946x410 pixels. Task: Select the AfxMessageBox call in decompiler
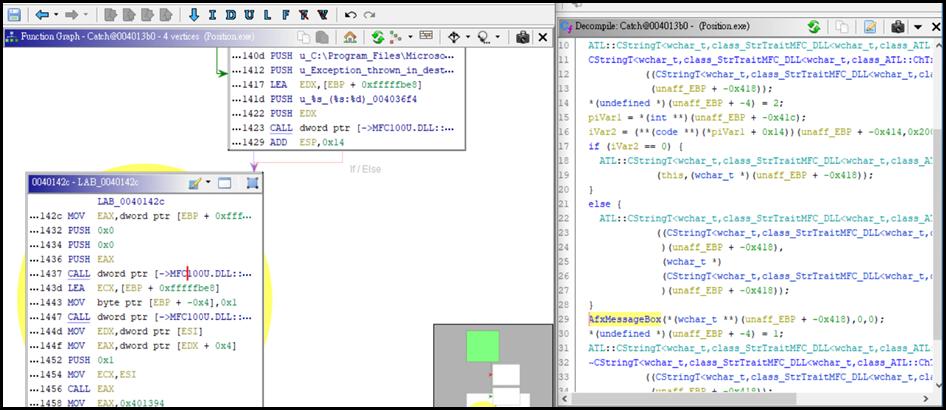[624, 319]
